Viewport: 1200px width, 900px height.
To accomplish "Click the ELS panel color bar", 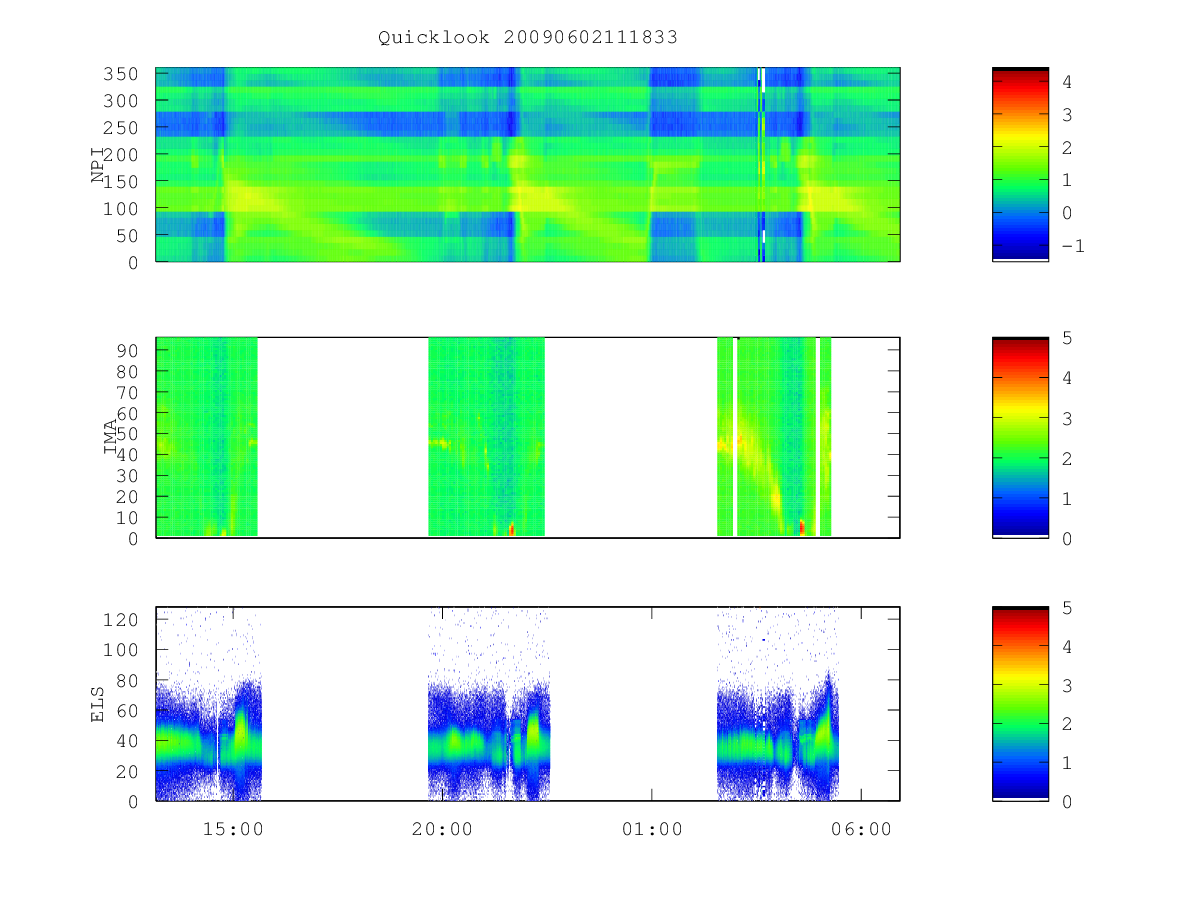I will pos(1020,703).
